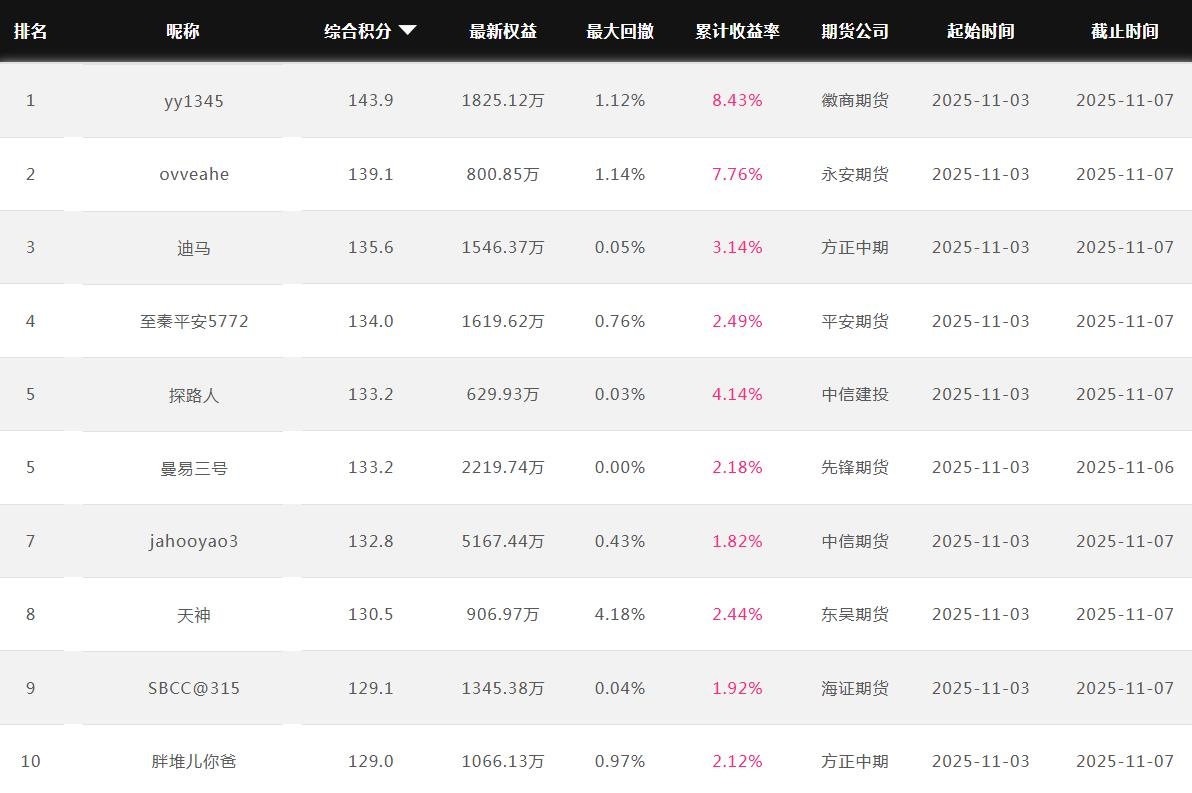Click the 曼易三号 nickname

[x=194, y=468]
